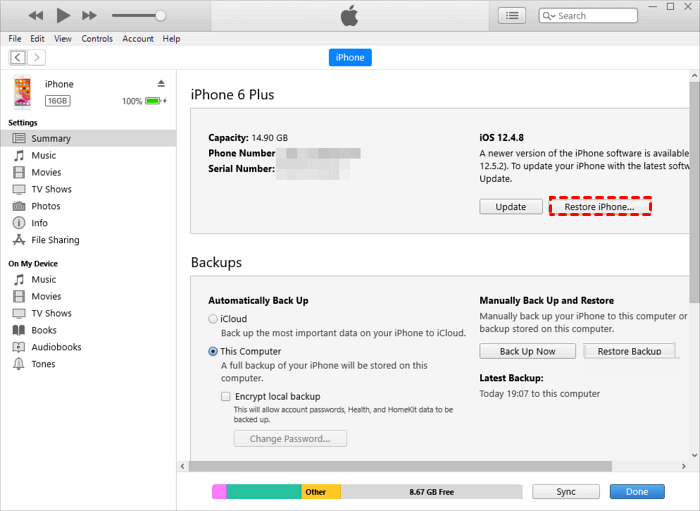Click the Restore iPhone button
Screen dimensions: 700x511
(x=600, y=207)
